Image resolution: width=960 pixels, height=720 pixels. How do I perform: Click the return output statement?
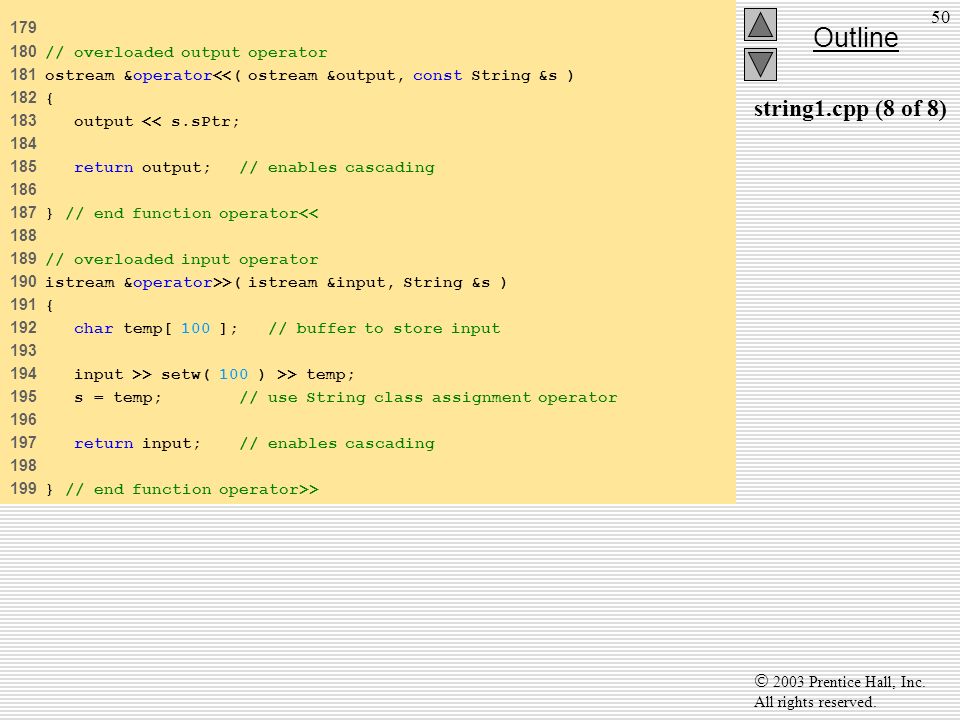142,167
